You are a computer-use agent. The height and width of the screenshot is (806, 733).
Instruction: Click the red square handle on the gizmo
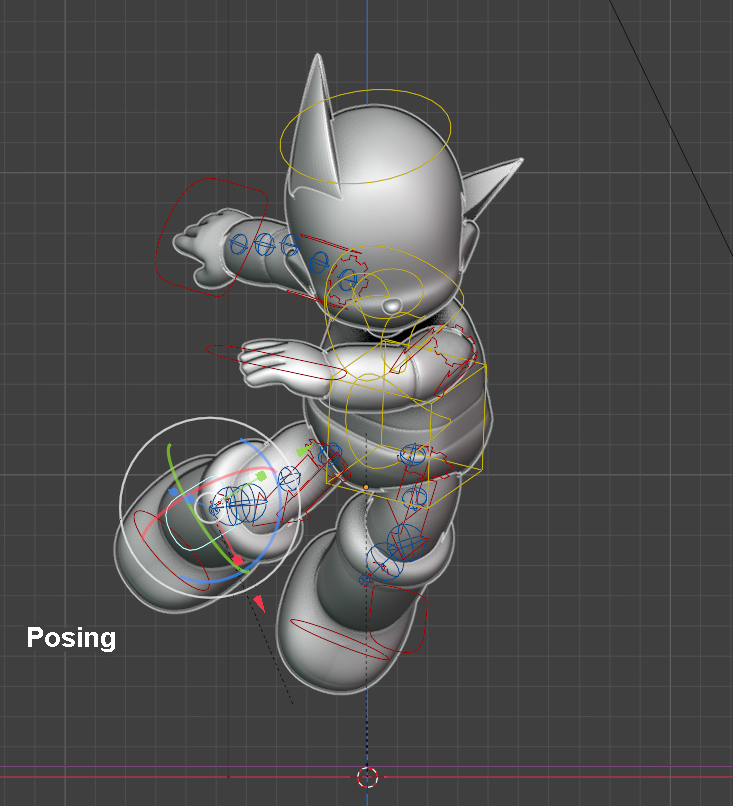click(x=237, y=559)
